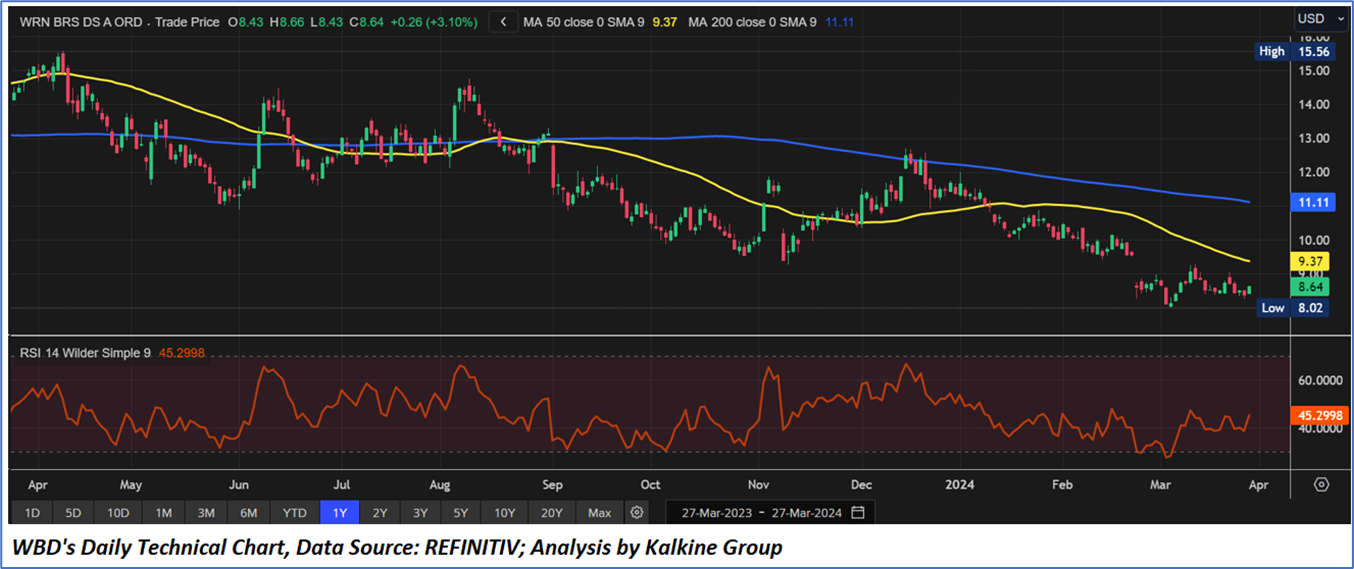
Task: Select the 1D time range
Action: point(32,513)
